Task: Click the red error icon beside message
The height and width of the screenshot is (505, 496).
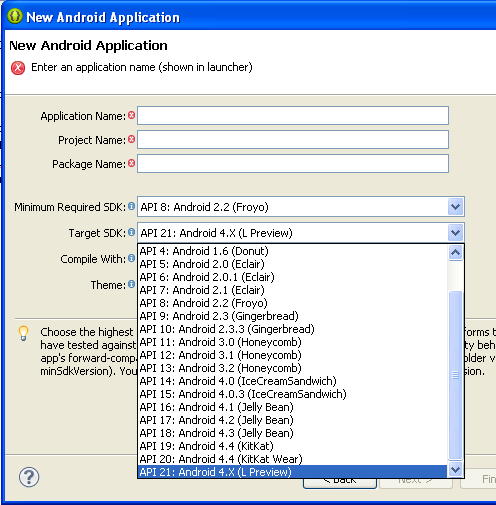Action: pos(18,68)
